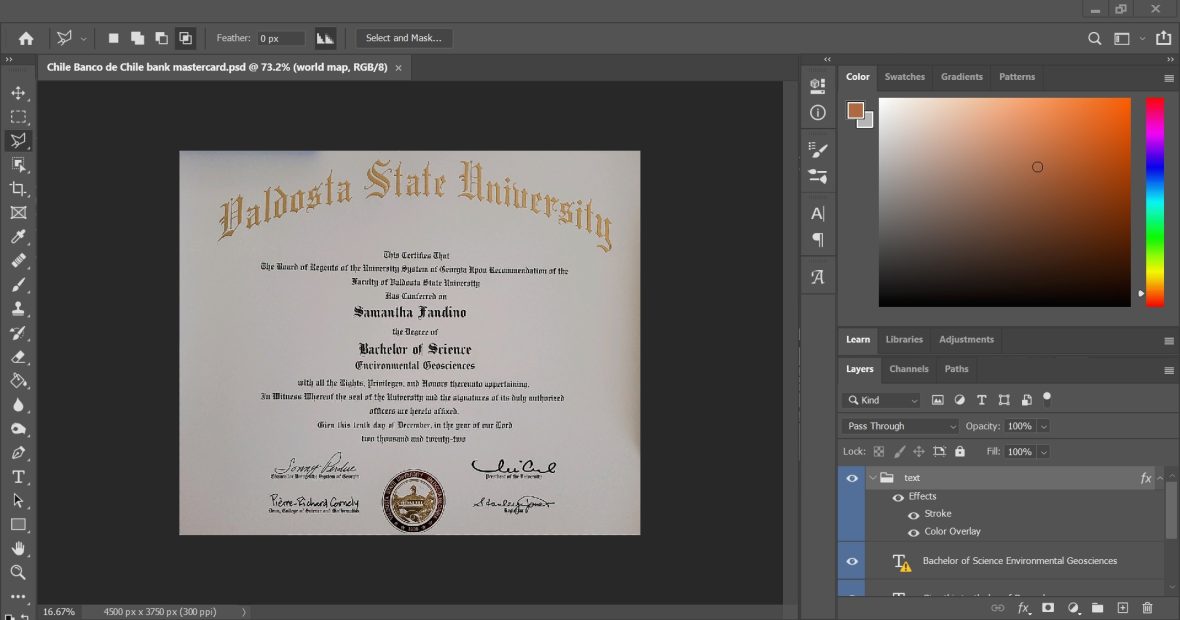Image resolution: width=1180 pixels, height=620 pixels.
Task: Open the Pass Through blend mode dropdown
Action: [900, 426]
